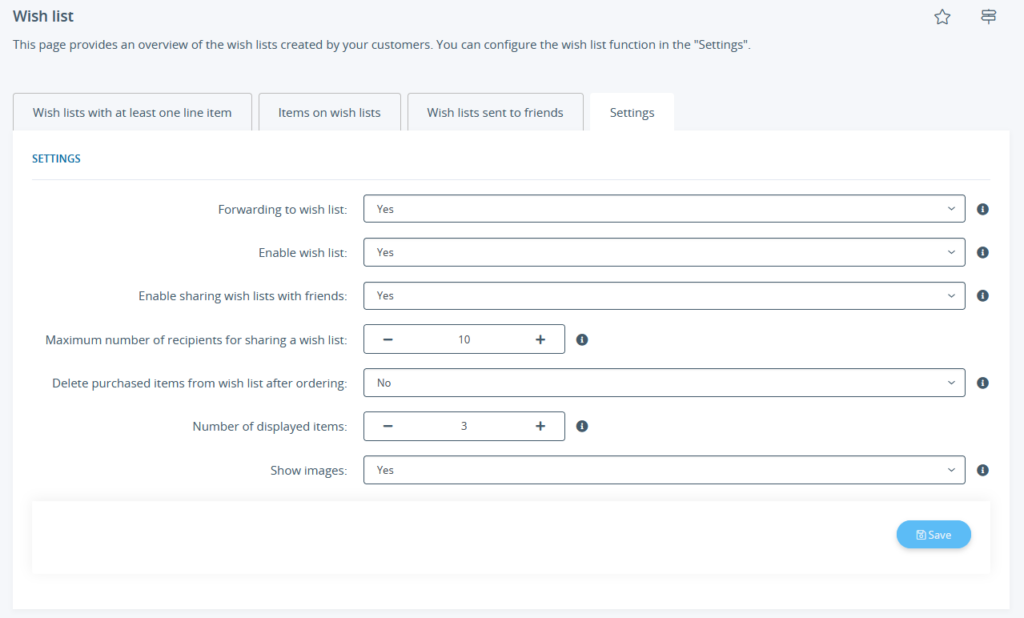This screenshot has height=618, width=1024.
Task: Click the Save button
Action: (x=933, y=534)
